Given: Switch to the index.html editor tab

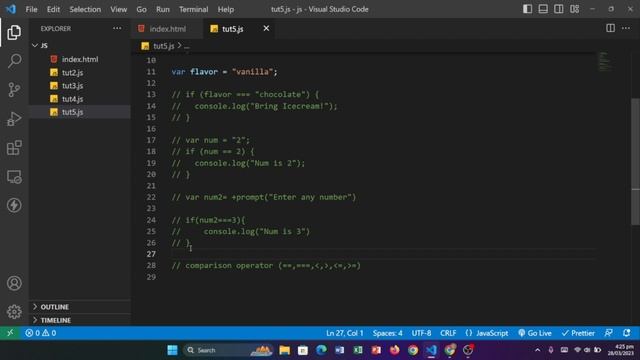Looking at the screenshot, I should [167, 29].
